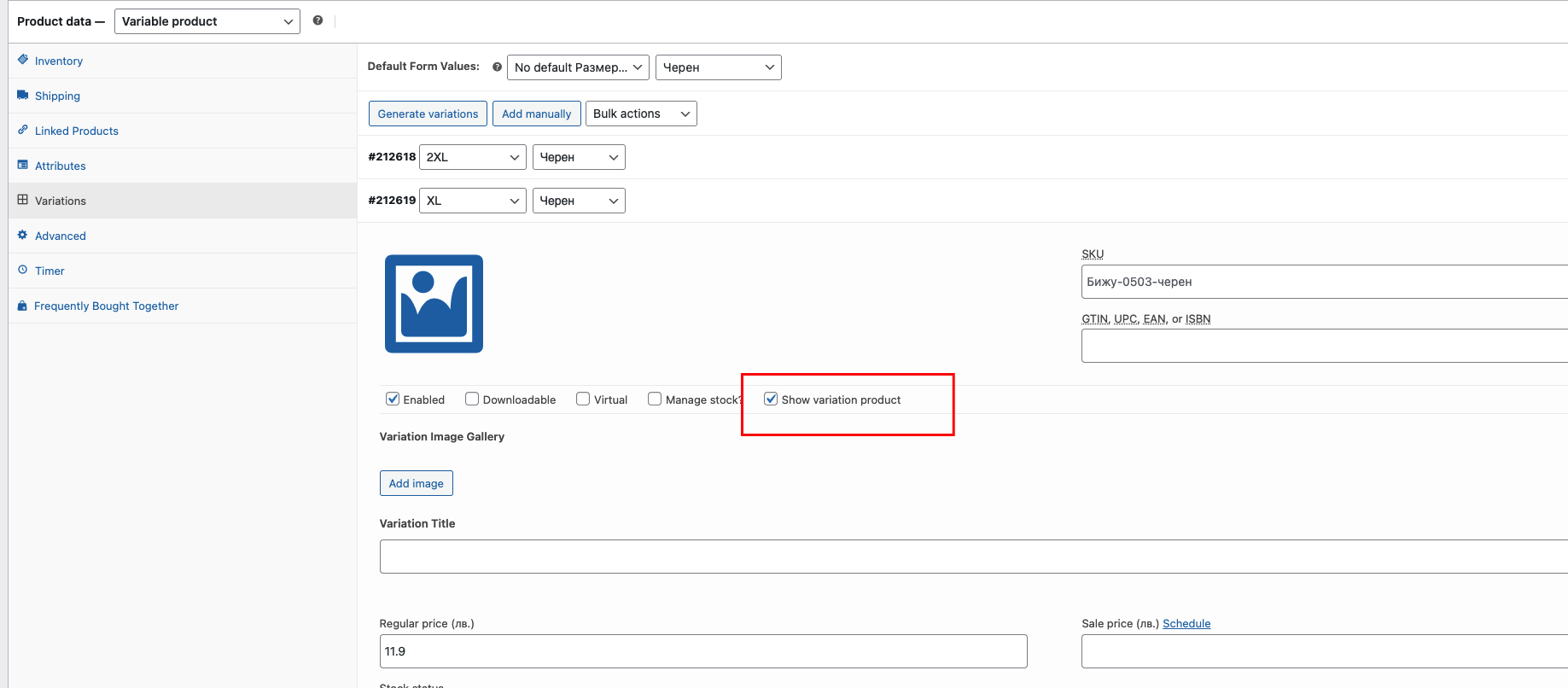Click the Add manually button
Viewport: 1568px width, 688px height.
[x=537, y=114]
